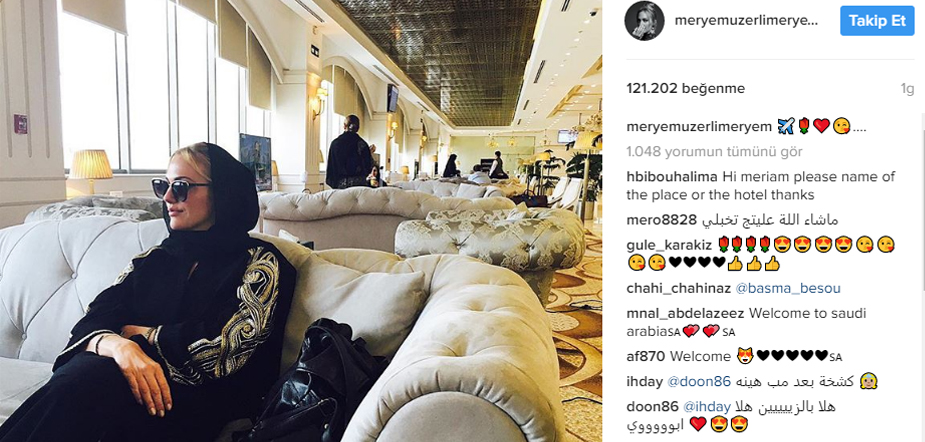
Task: Follow with the Takip Et button
Action: pyautogui.click(x=877, y=21)
